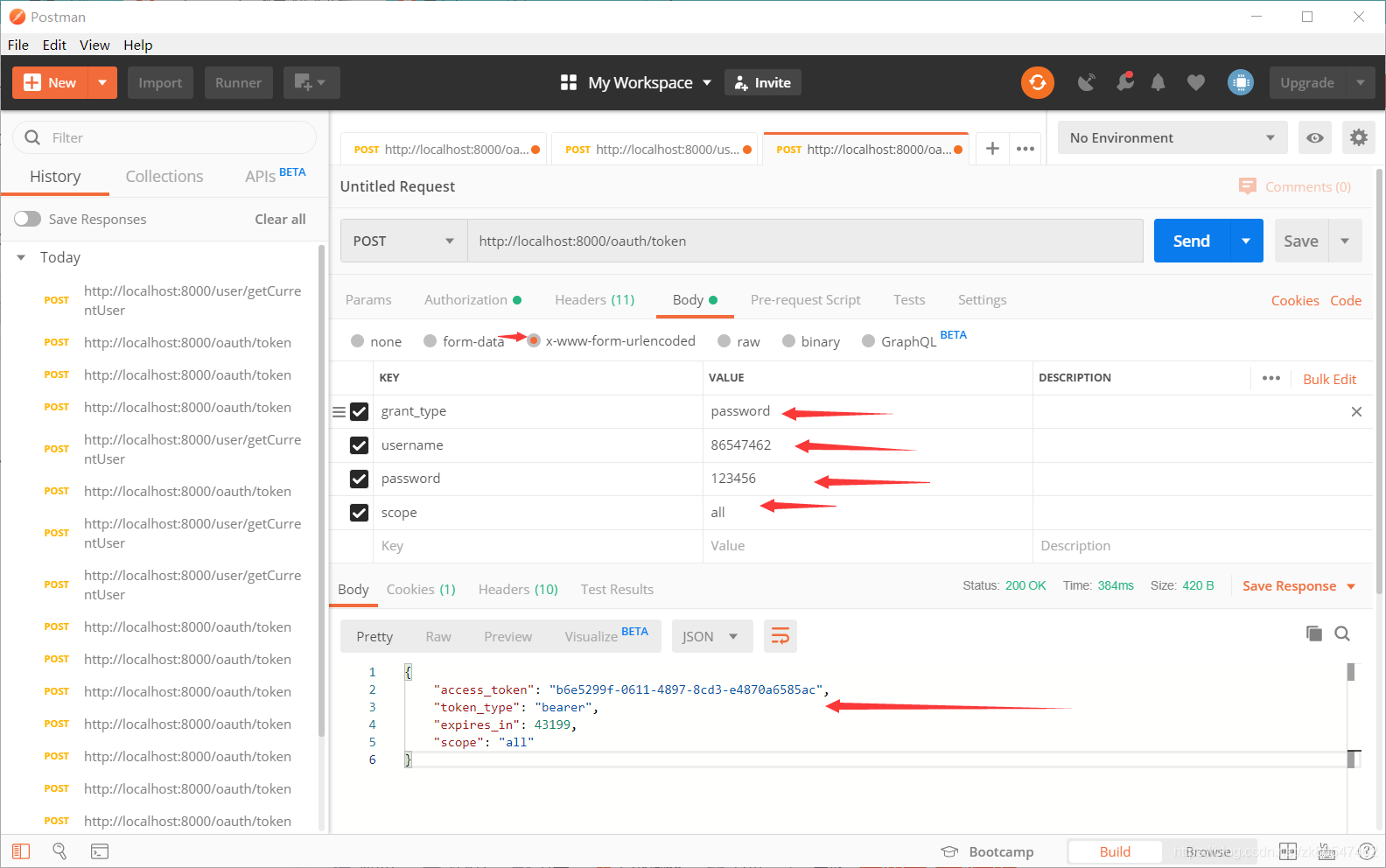The height and width of the screenshot is (868, 1386).
Task: Open the No Environment selector
Action: [1172, 137]
